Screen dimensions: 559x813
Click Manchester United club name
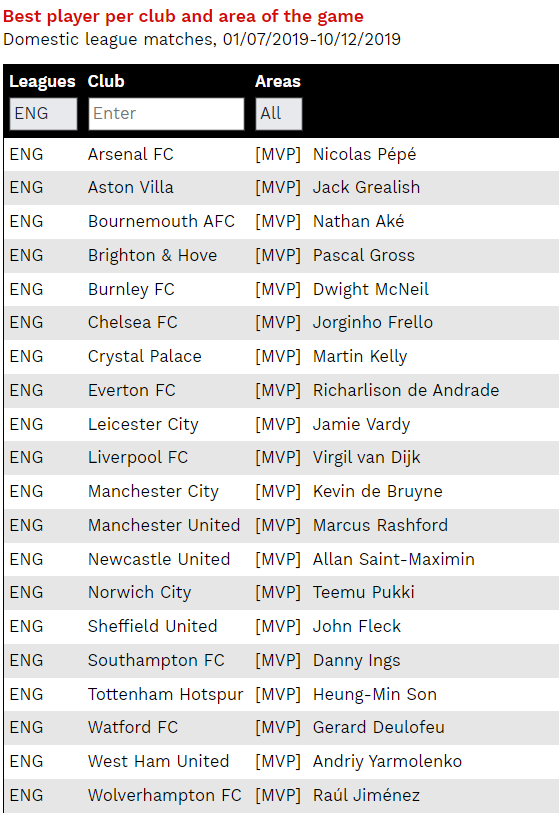tap(164, 525)
